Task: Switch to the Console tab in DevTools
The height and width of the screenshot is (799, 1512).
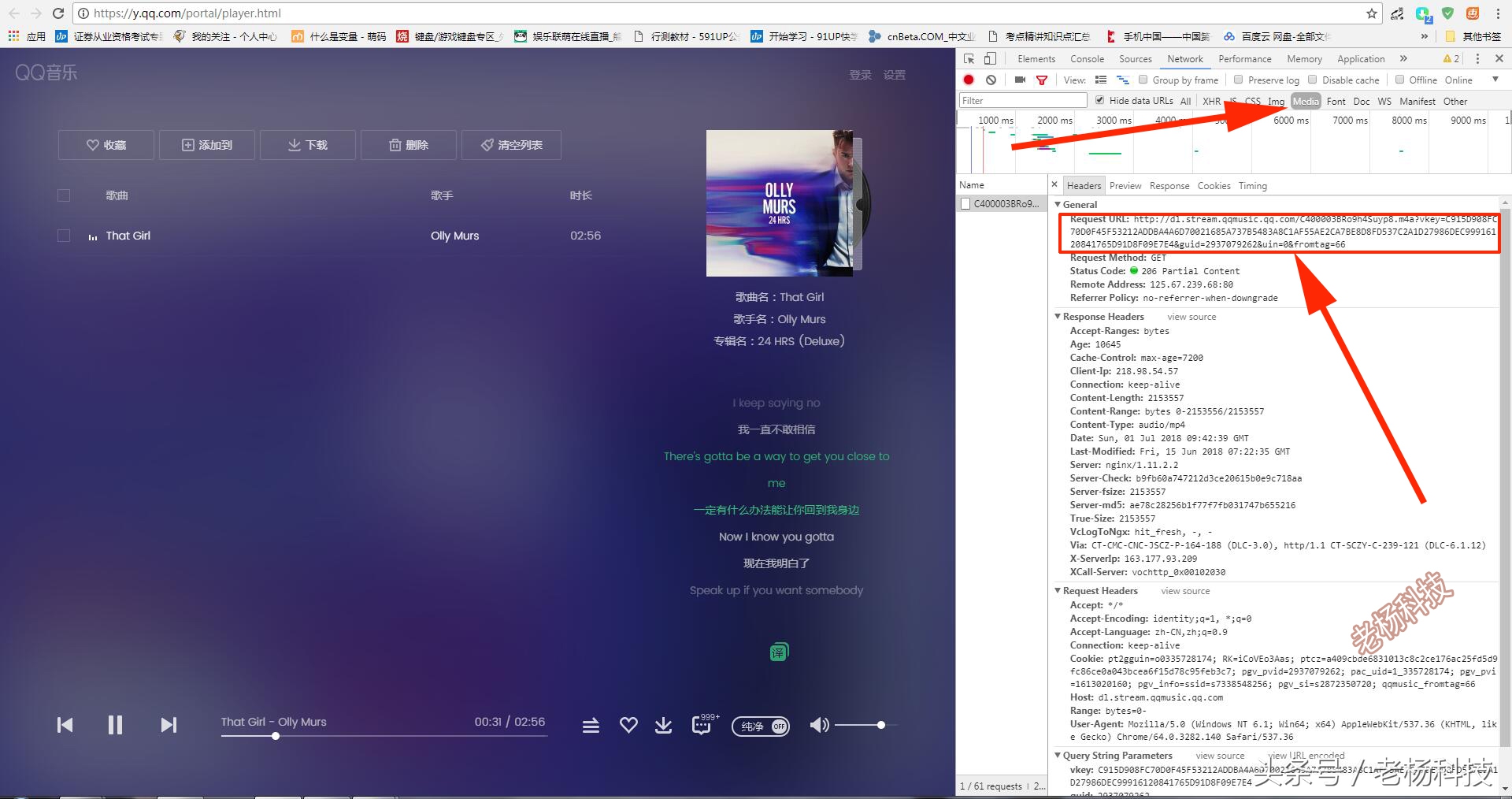Action: pos(1087,58)
